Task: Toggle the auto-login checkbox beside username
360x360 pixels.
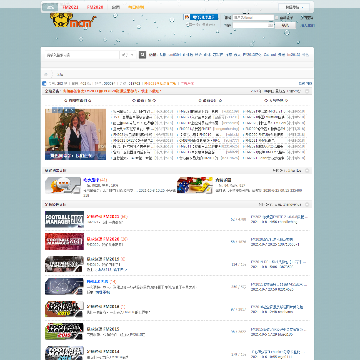Action: pyautogui.click(x=277, y=18)
